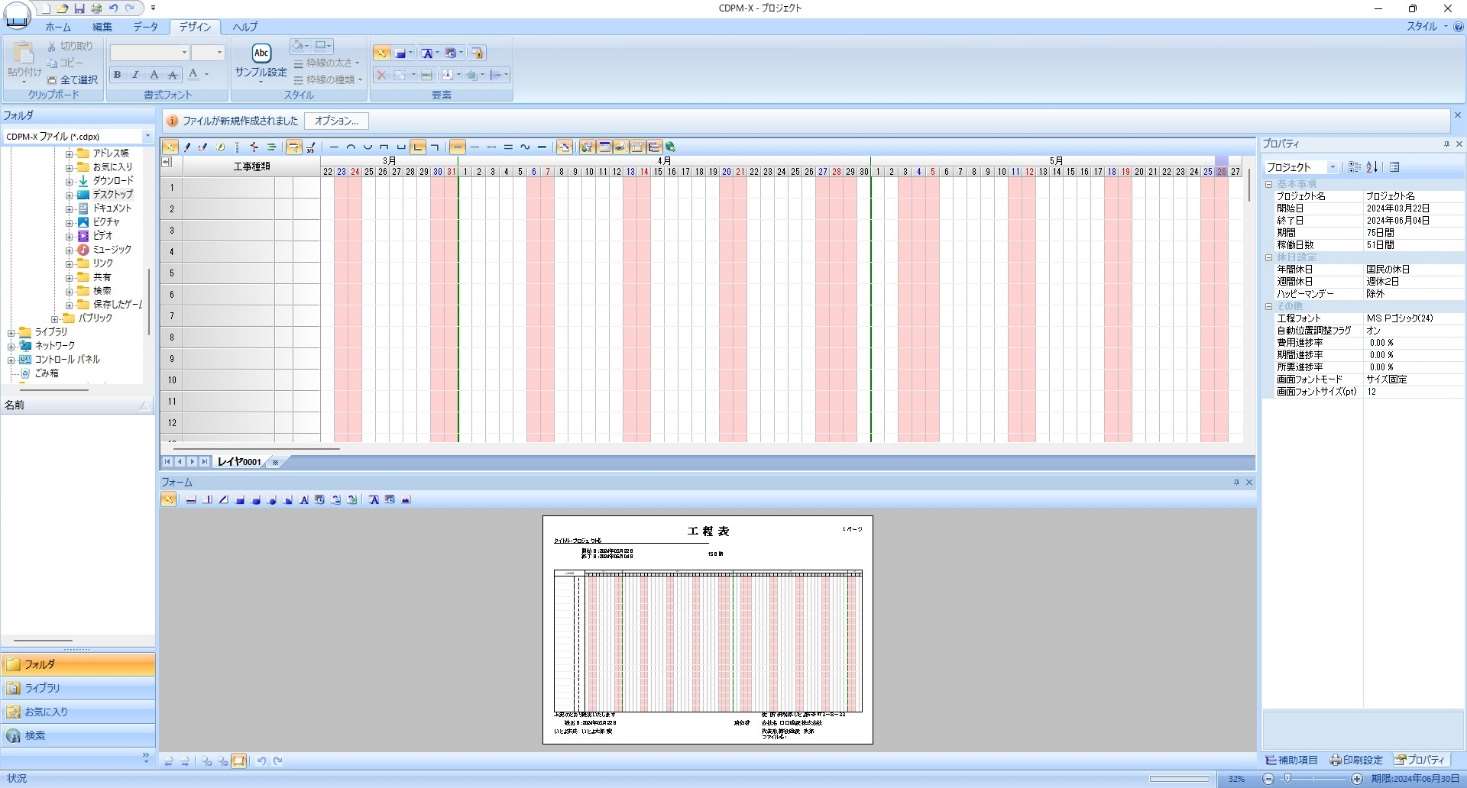The height and width of the screenshot is (788, 1467).
Task: Click the 全て選択 select all command
Action: tap(72, 79)
